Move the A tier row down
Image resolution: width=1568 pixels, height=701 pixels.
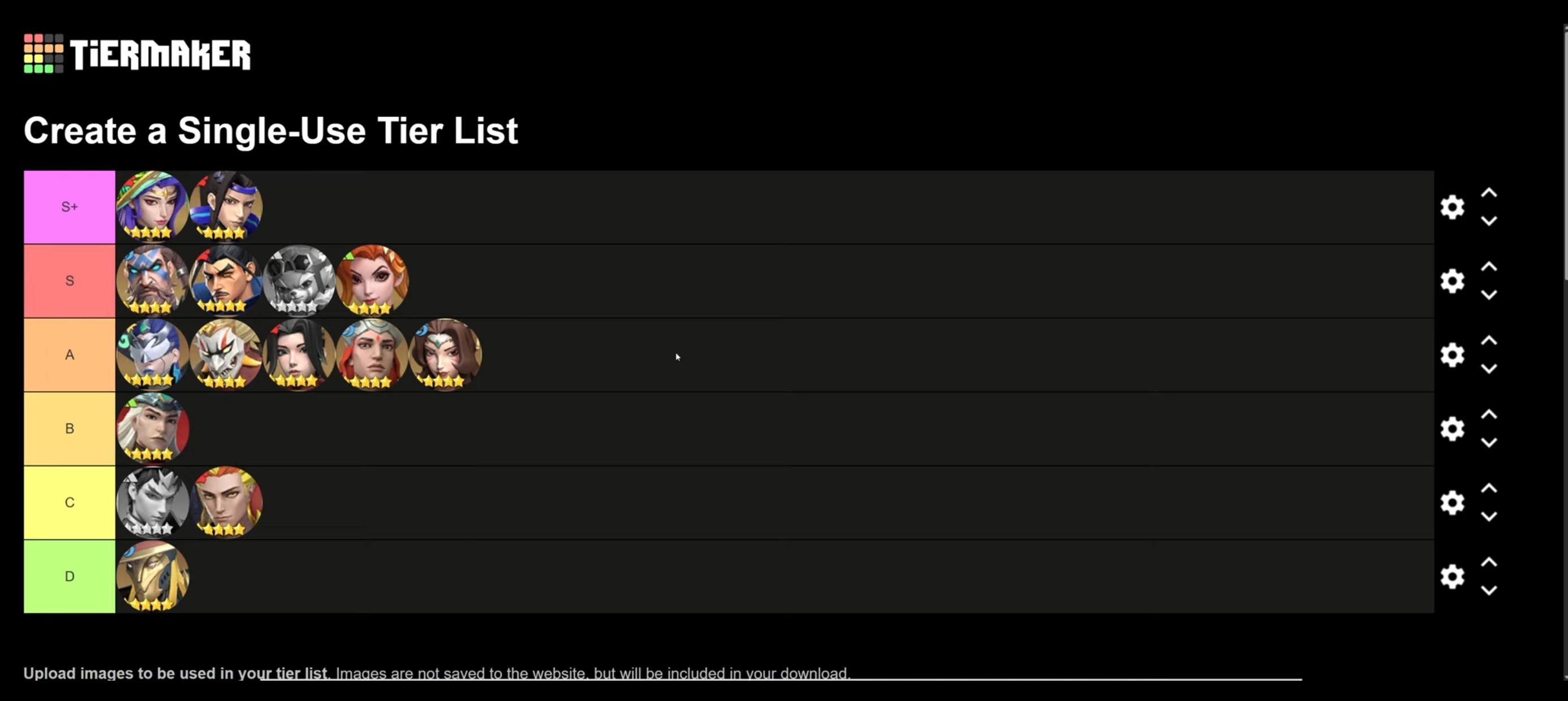[1489, 369]
